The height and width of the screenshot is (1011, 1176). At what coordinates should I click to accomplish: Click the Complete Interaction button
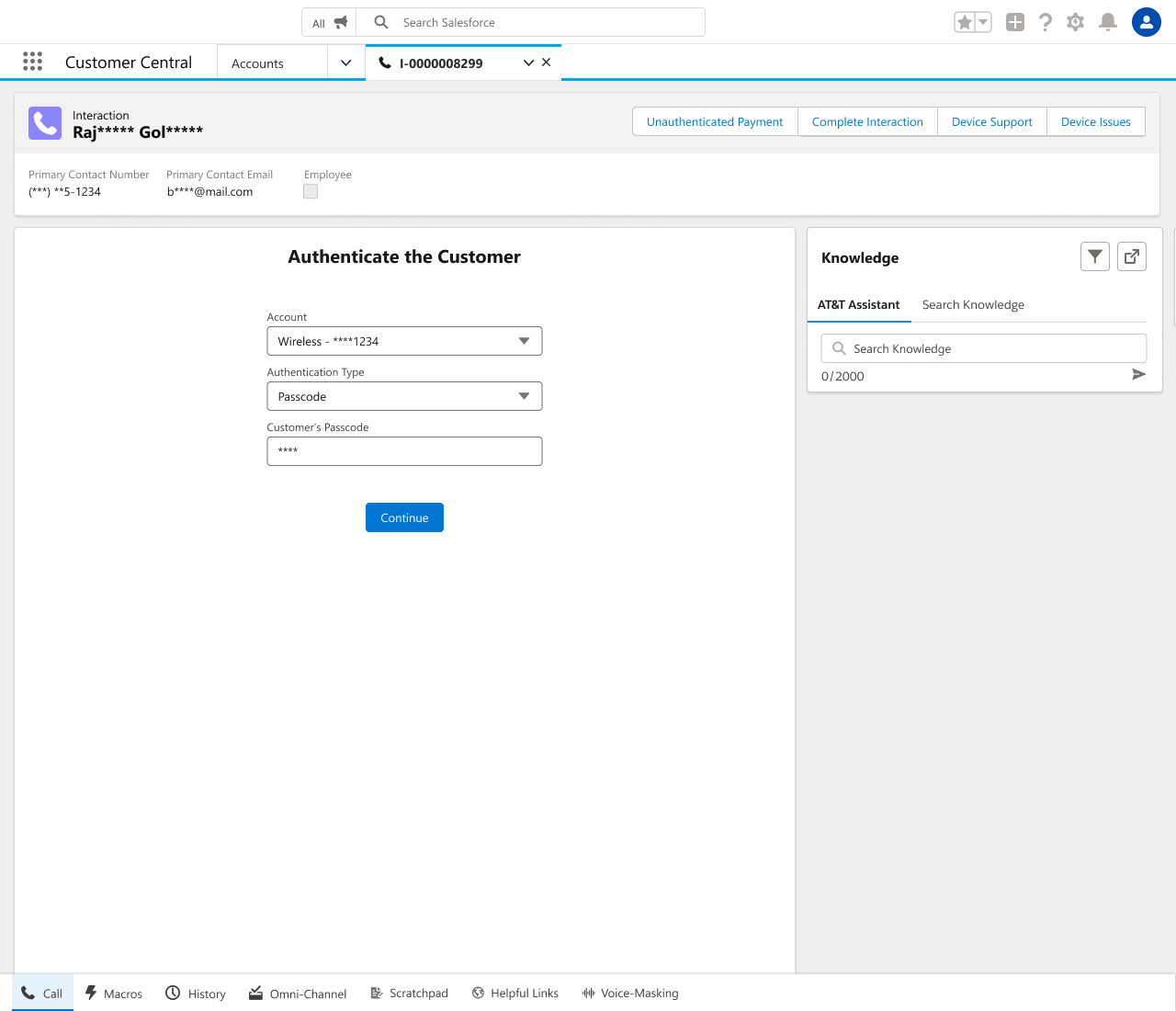coord(867,121)
